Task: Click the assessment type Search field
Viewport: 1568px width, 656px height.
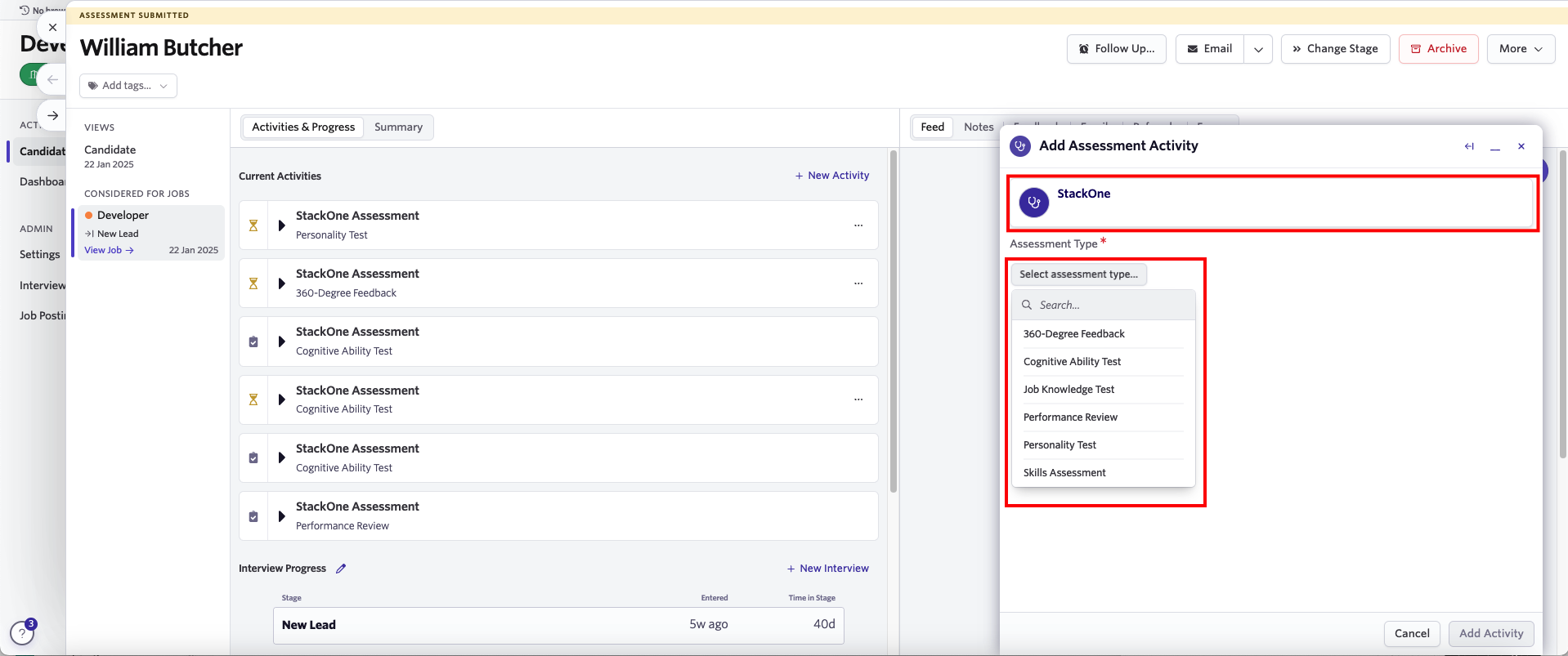Action: [x=1103, y=306]
